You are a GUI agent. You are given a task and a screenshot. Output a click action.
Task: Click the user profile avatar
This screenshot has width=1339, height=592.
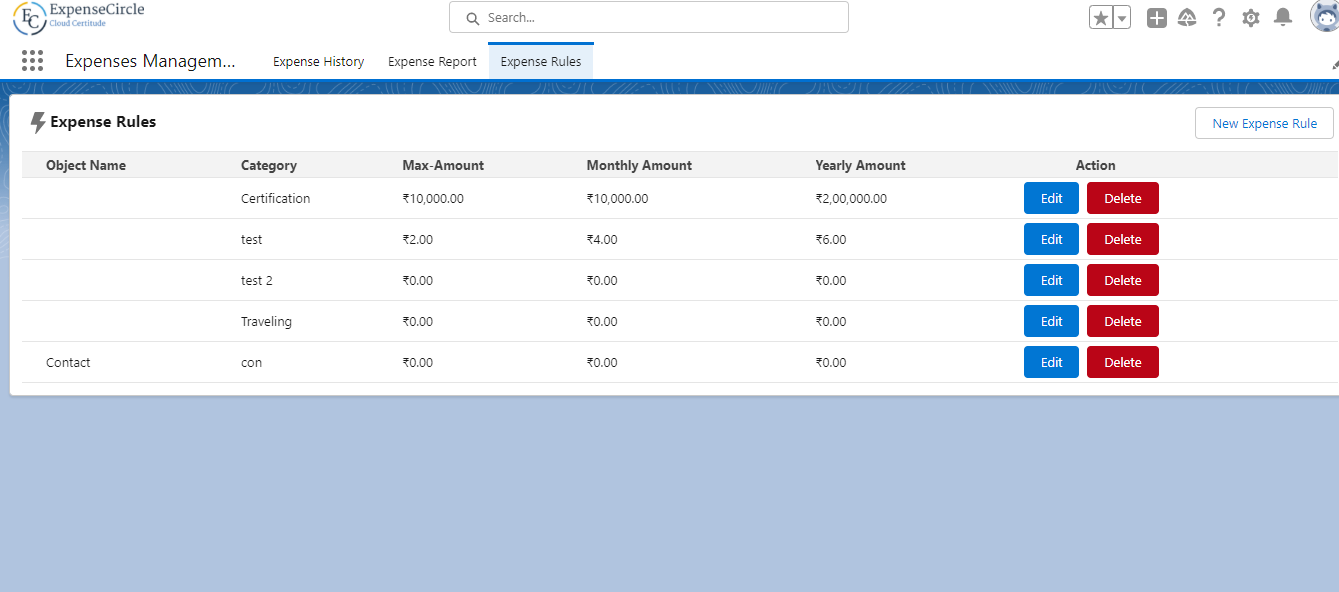coord(1325,16)
